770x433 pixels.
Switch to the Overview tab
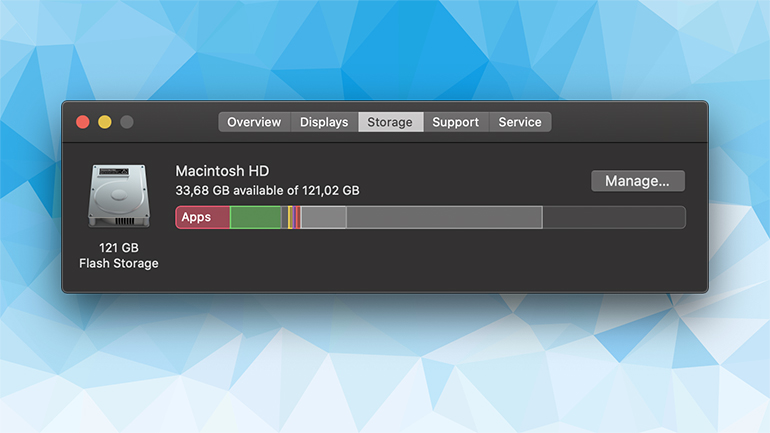[254, 122]
